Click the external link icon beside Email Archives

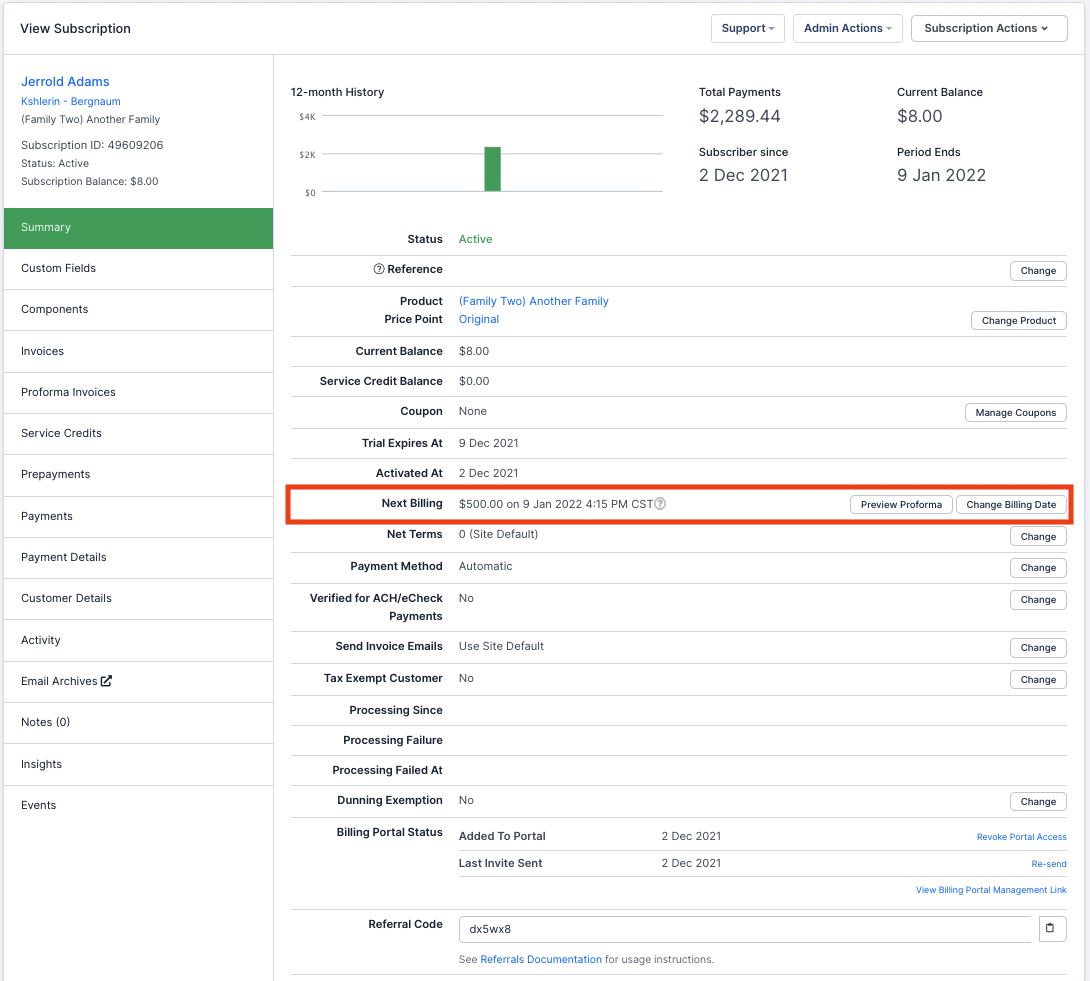point(107,681)
